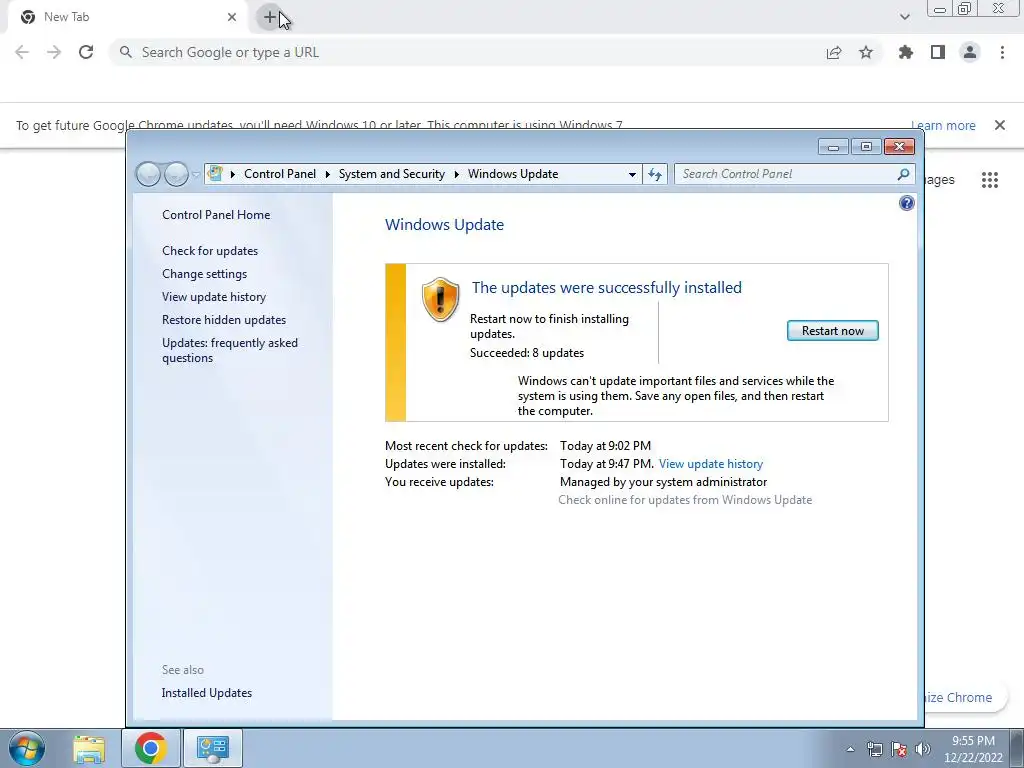Screen dimensions: 1024x768
Task: Select Windows Update breadcrumb
Action: (513, 174)
